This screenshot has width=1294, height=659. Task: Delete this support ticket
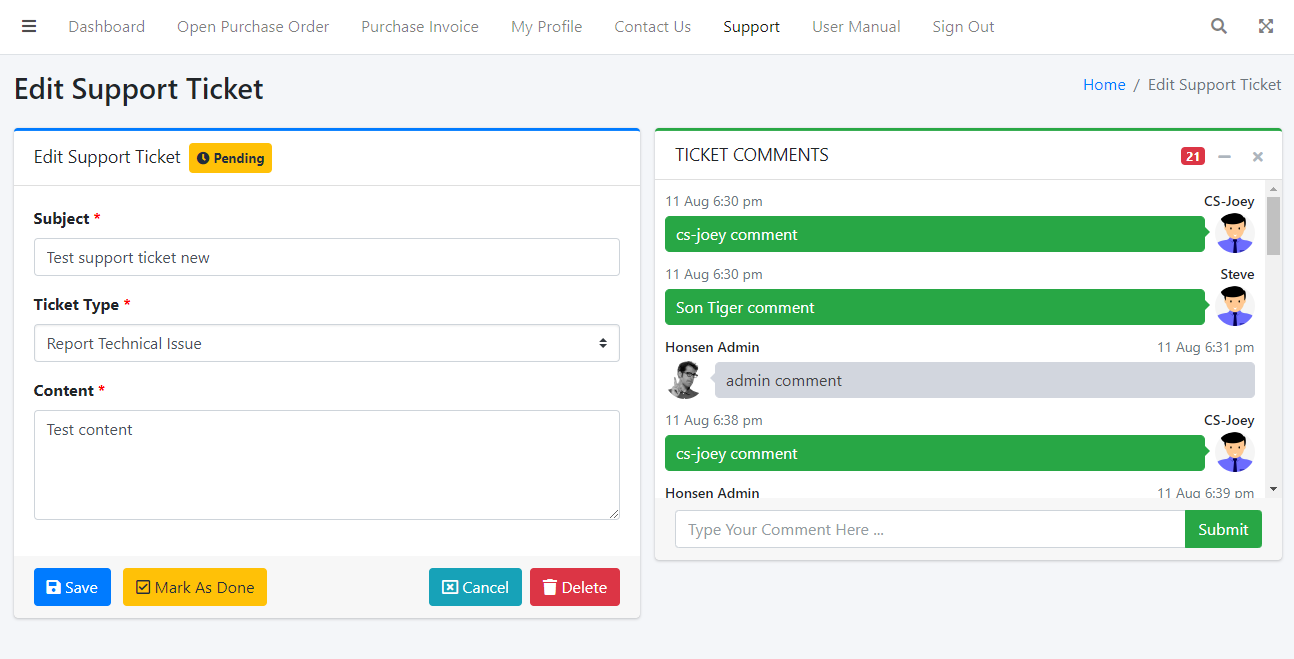[574, 587]
